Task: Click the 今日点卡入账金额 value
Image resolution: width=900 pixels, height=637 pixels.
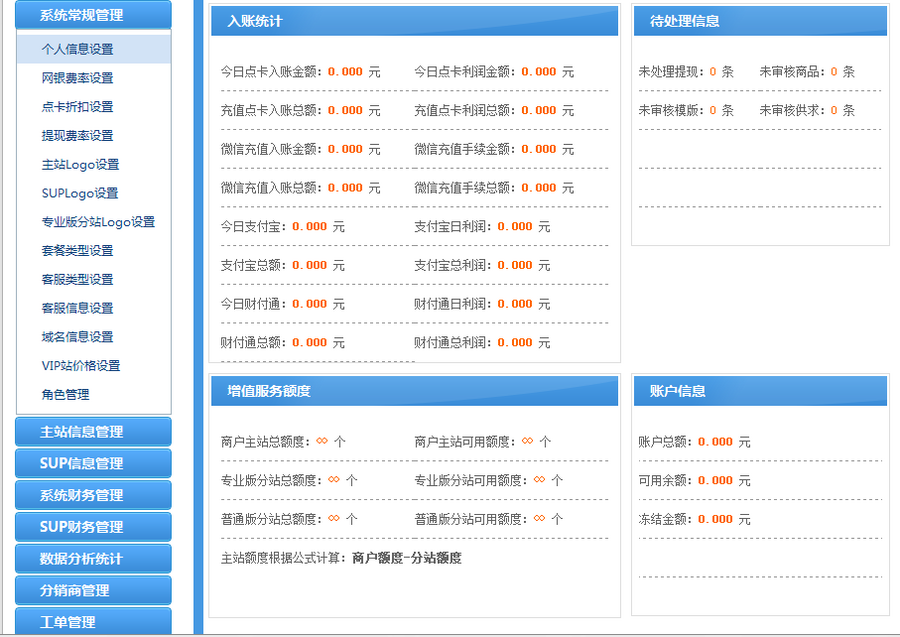Action: 345,72
